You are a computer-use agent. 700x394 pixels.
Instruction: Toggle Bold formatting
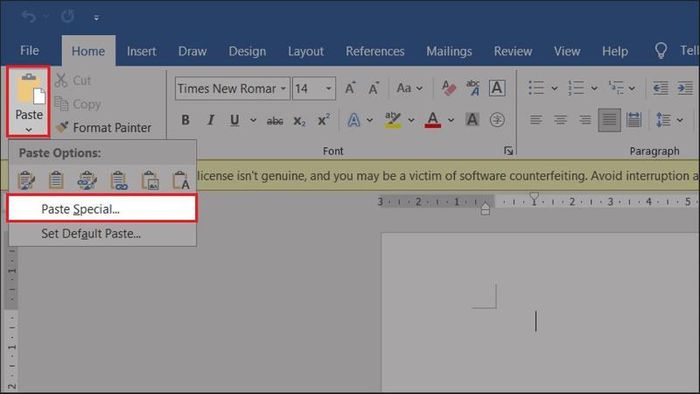185,120
